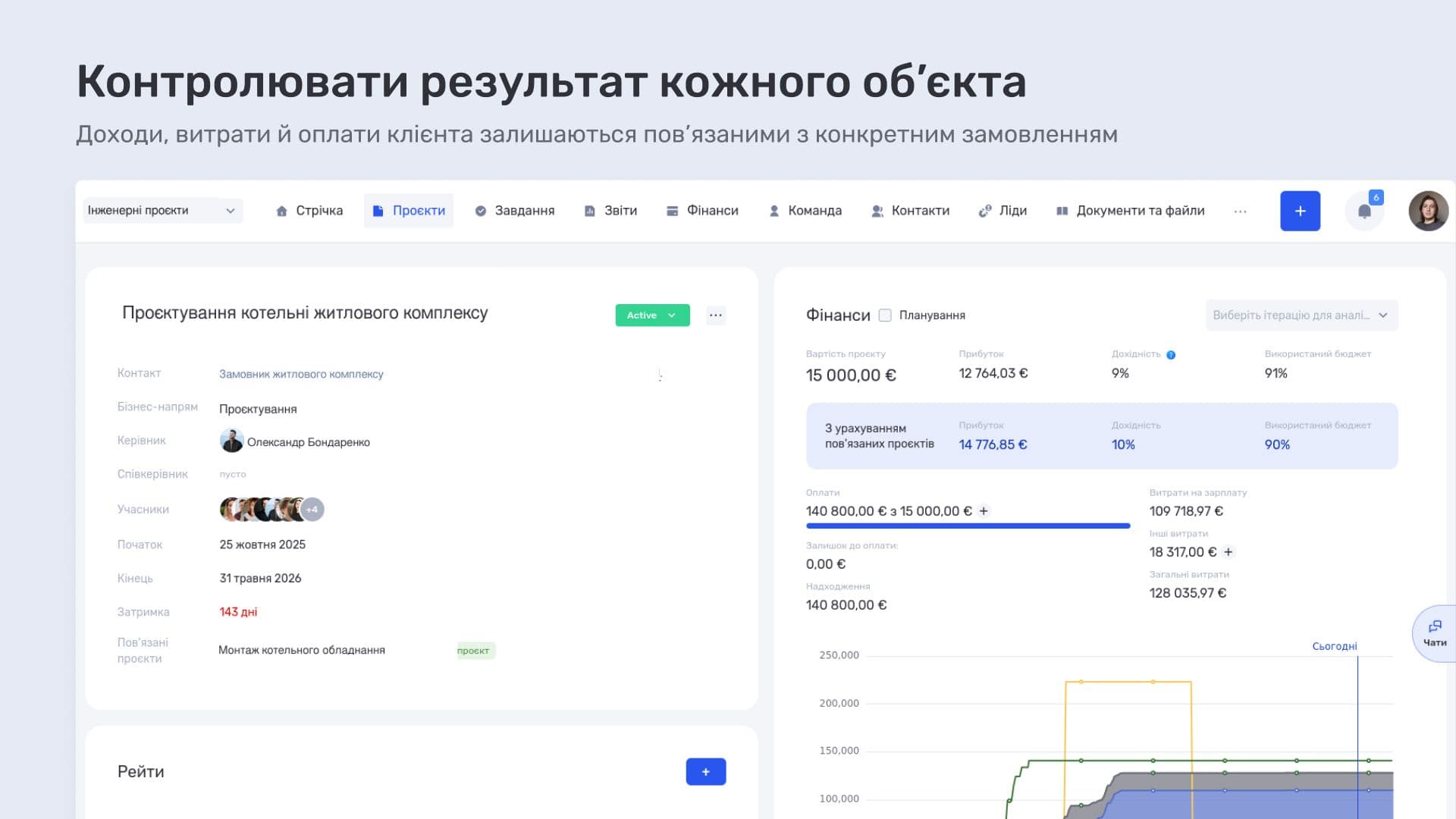Open contact Замовник житлового комплексу link
Viewport: 1456px width, 819px height.
click(x=301, y=374)
